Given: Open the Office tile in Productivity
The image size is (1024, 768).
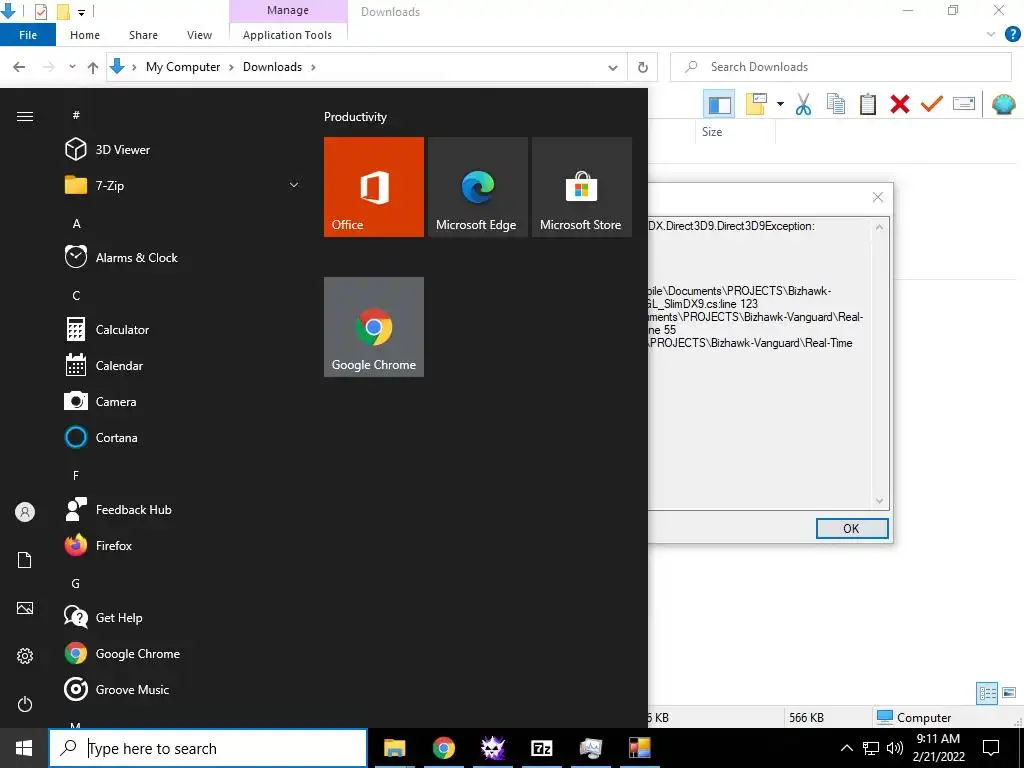Looking at the screenshot, I should click(374, 187).
